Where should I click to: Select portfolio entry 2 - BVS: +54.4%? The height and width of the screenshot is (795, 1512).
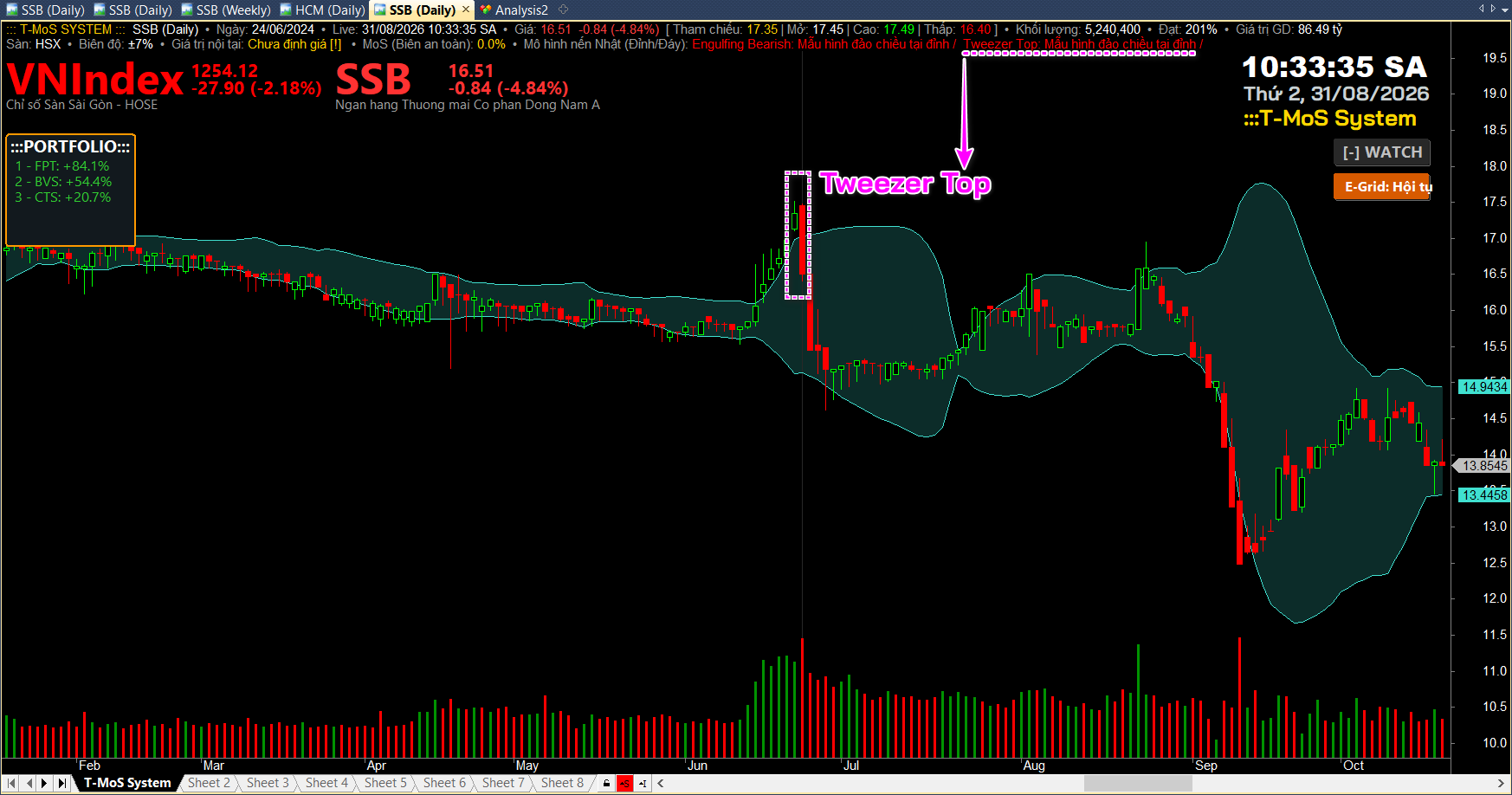[x=63, y=182]
